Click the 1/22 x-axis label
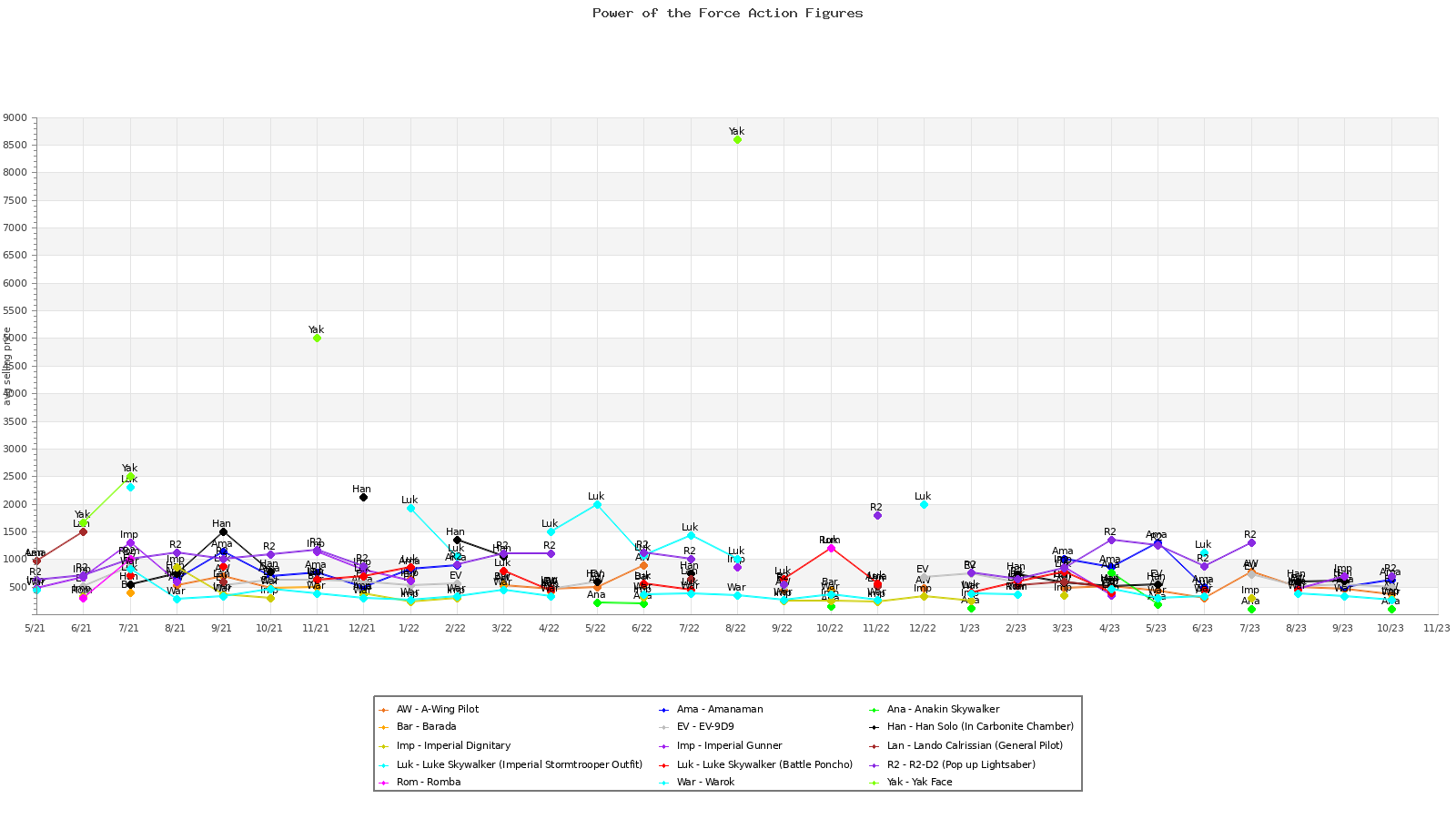1456x819 pixels. point(409,628)
